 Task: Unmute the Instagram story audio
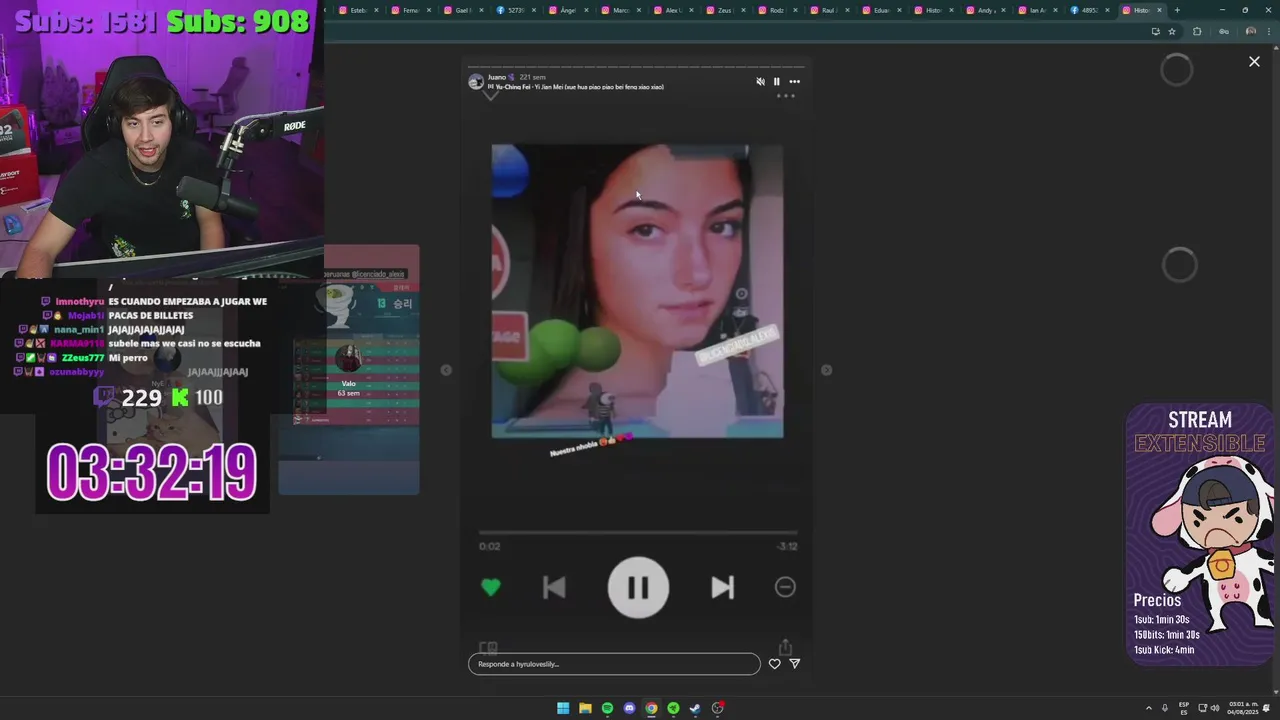[x=760, y=82]
